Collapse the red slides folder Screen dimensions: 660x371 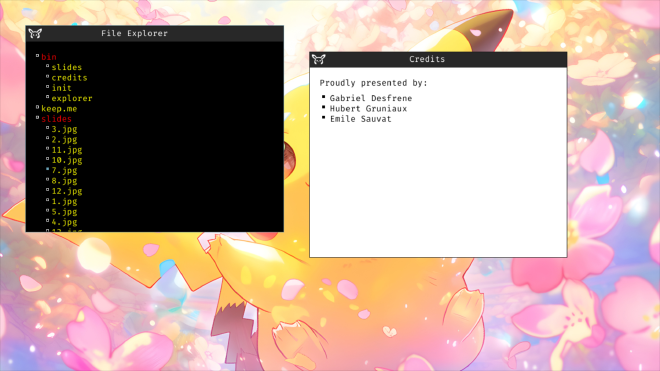coord(56,119)
